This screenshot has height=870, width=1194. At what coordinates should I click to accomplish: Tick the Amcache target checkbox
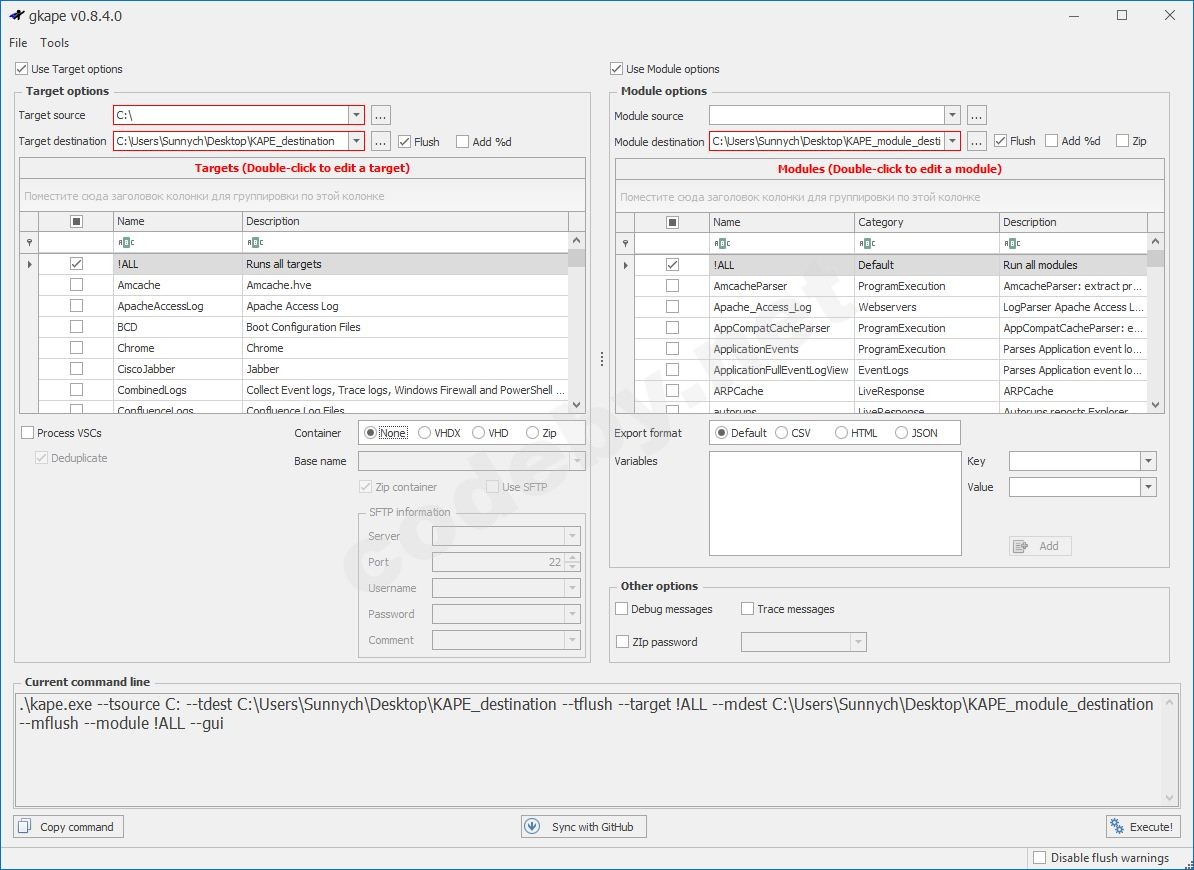(76, 285)
